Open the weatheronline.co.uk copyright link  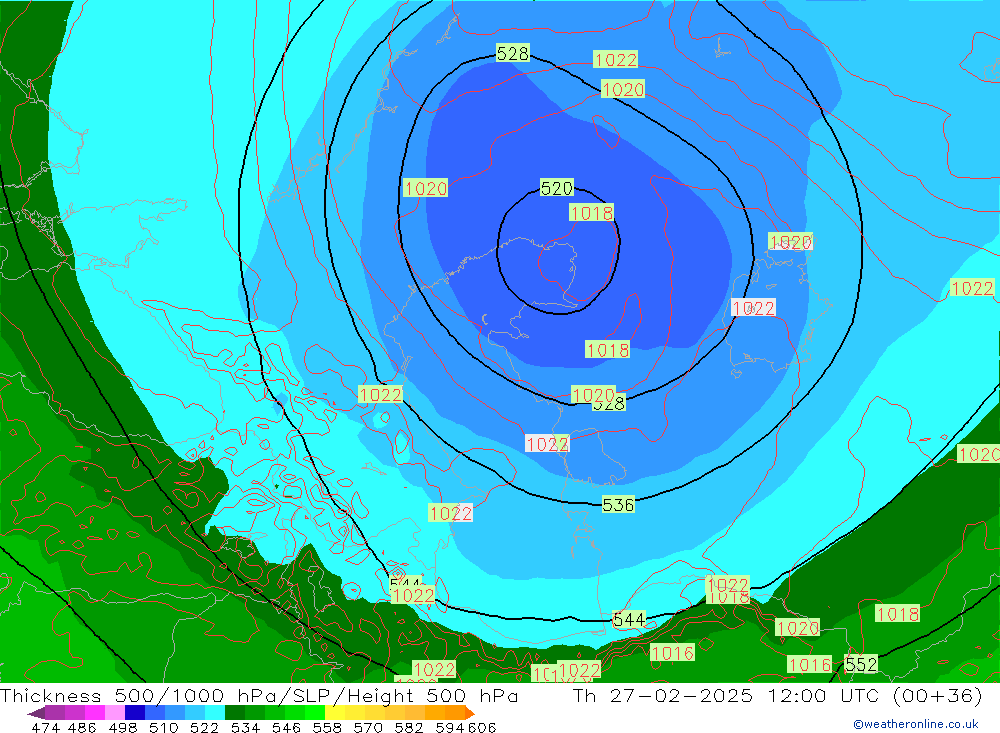coord(916,724)
